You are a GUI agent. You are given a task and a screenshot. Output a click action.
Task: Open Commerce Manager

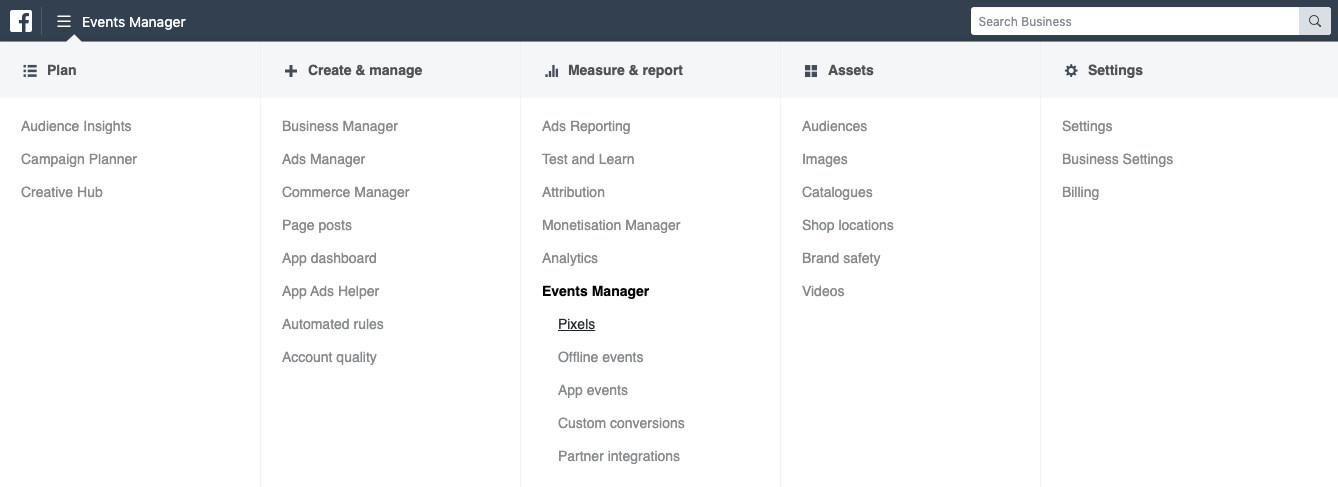[x=346, y=192]
